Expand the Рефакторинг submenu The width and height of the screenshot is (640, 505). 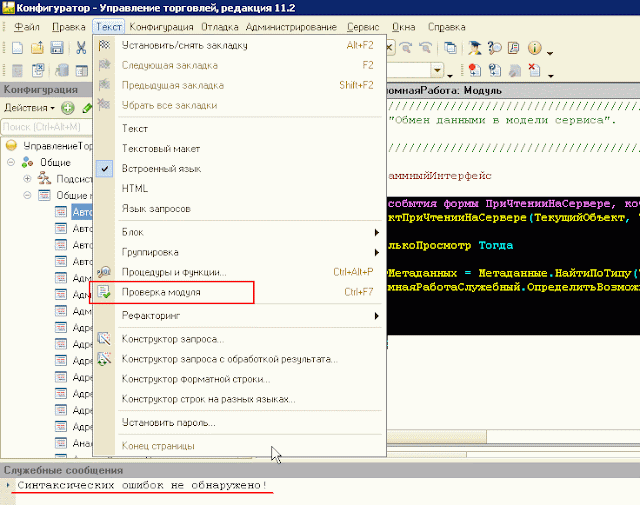(239, 316)
